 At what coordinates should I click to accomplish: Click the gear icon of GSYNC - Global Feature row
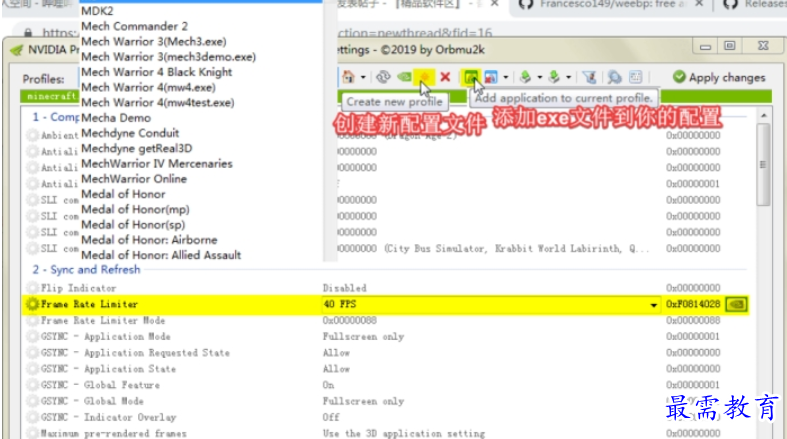[x=33, y=385]
